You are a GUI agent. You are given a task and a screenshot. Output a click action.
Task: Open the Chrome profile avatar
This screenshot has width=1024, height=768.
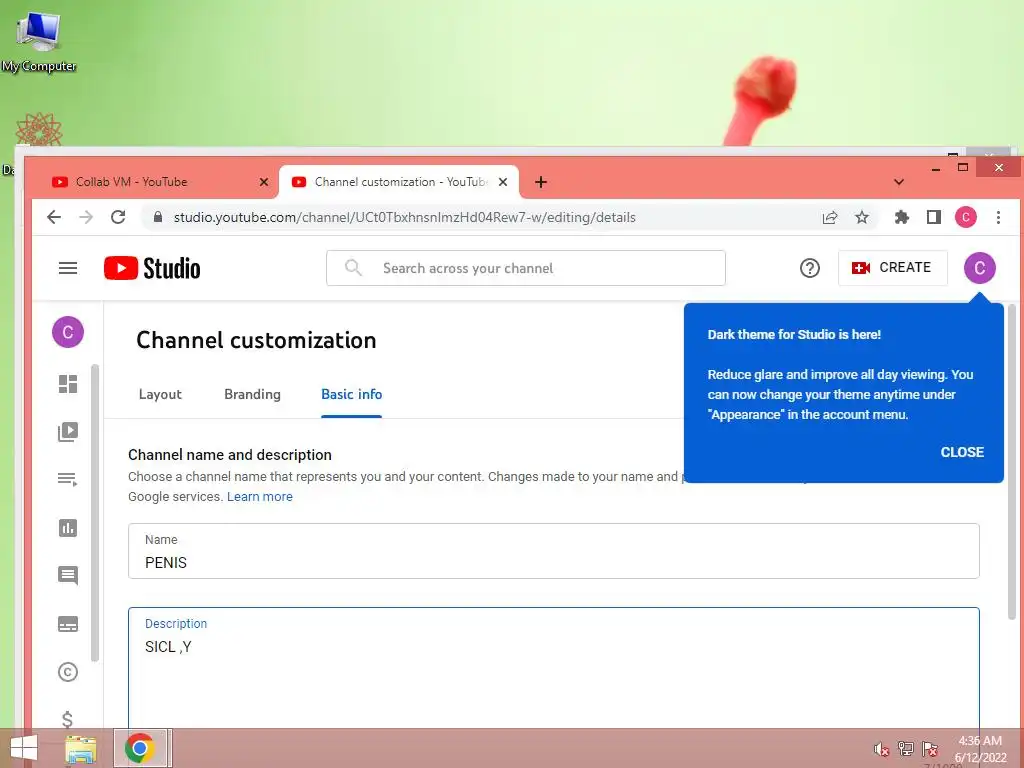click(966, 217)
